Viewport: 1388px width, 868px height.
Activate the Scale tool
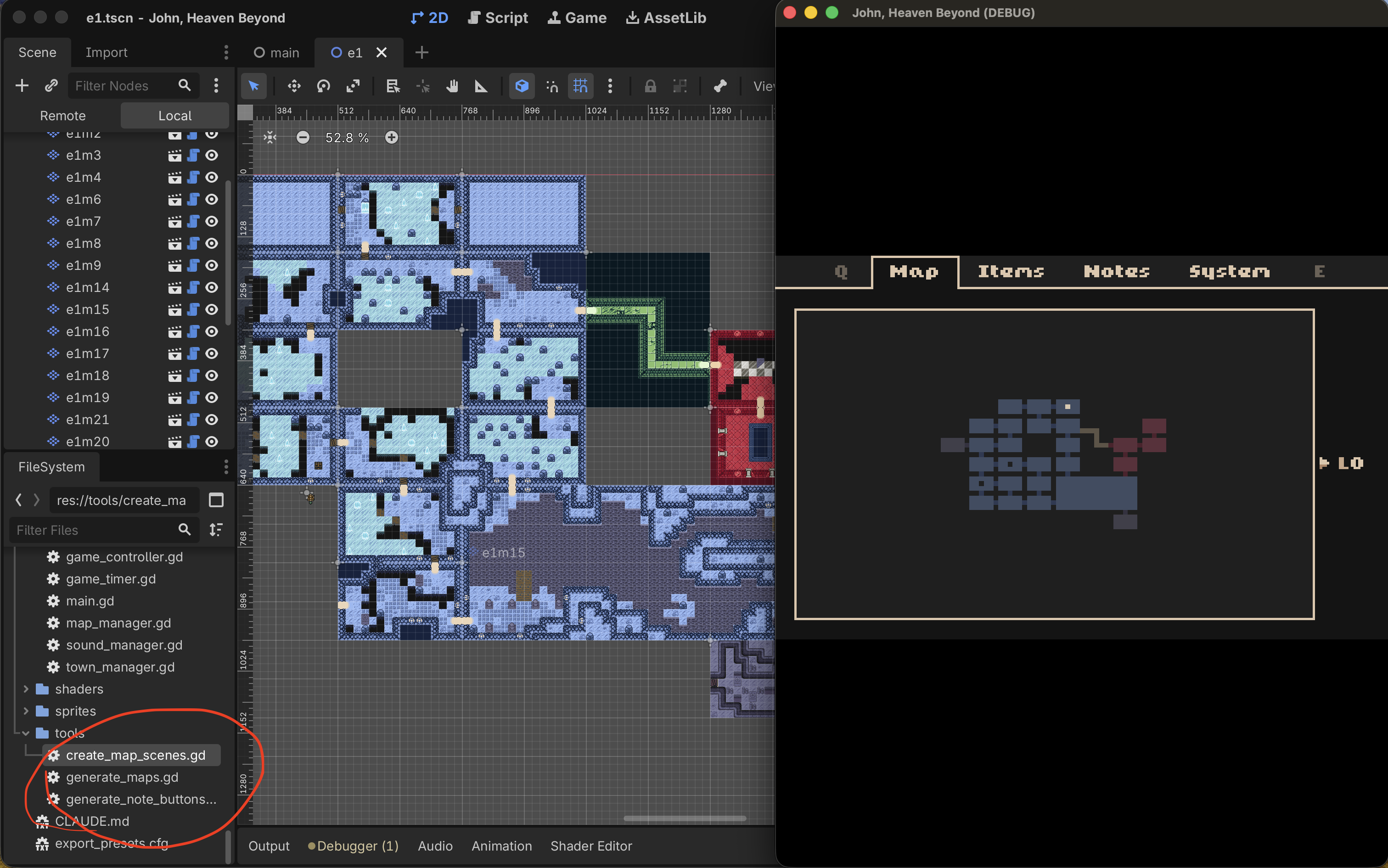click(353, 86)
